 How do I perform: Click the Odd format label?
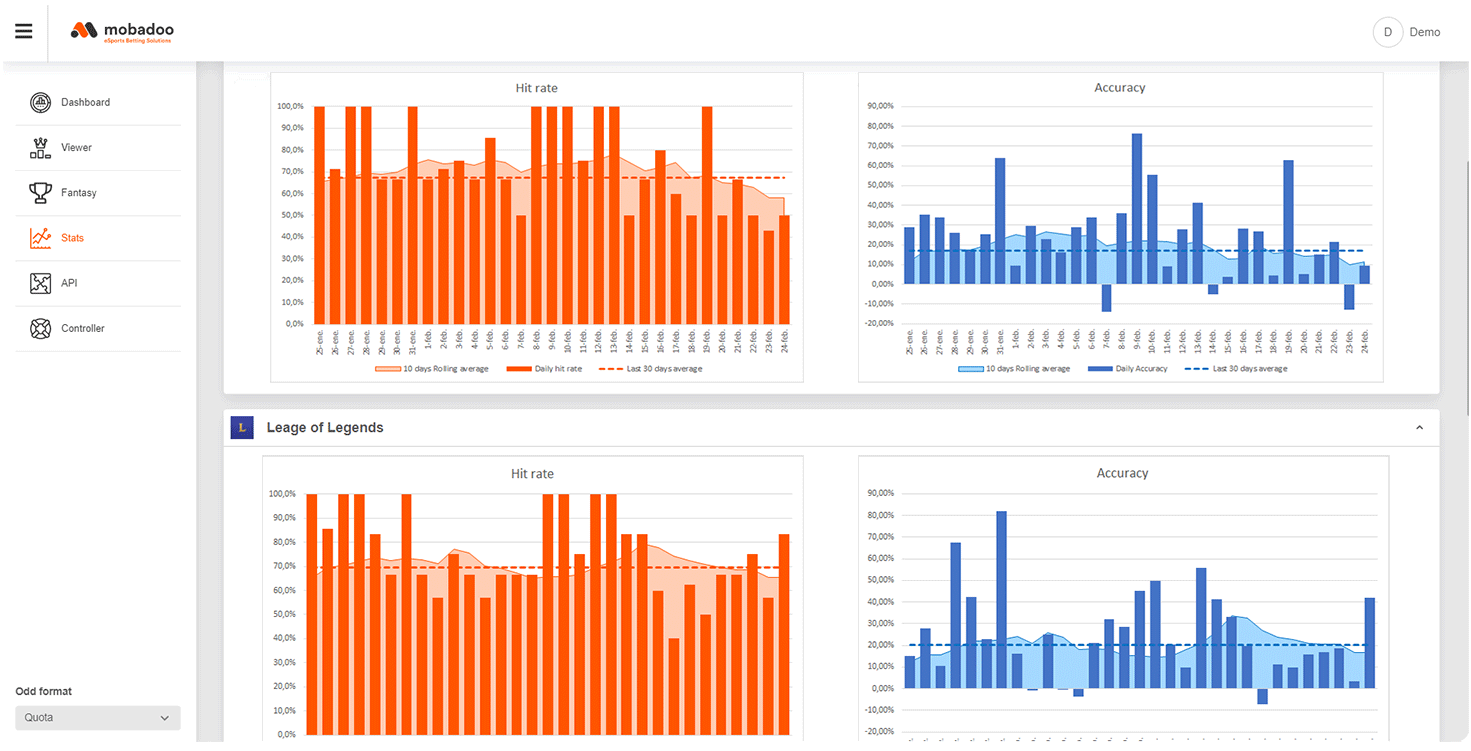point(44,691)
